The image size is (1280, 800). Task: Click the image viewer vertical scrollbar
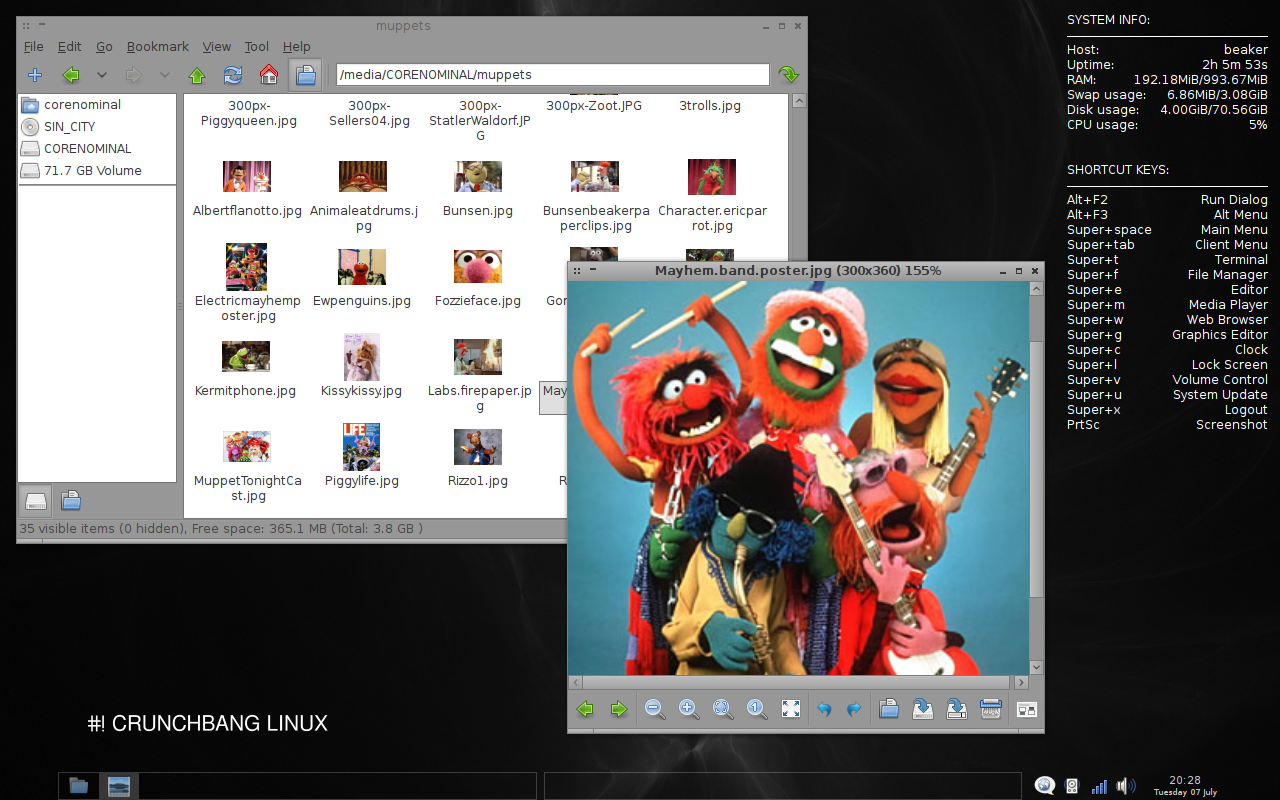coord(1036,470)
